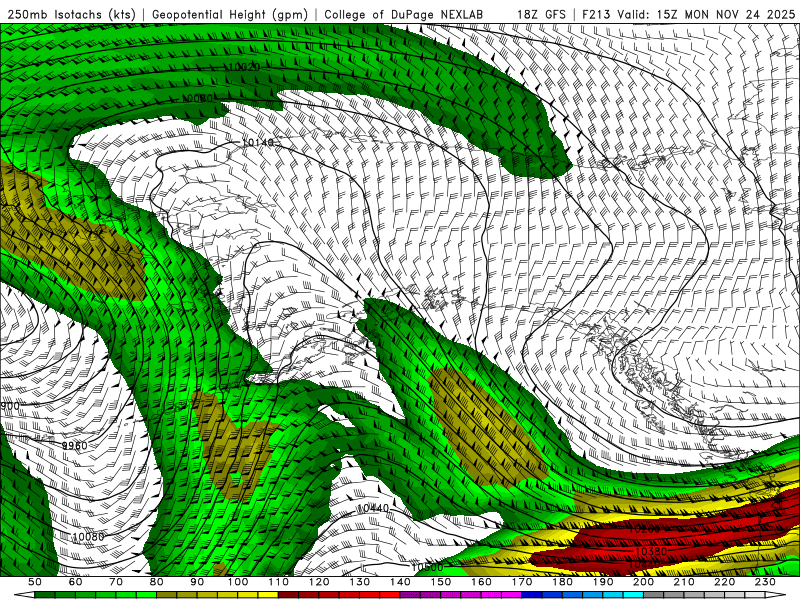Screen dimensions: 800x600
Task: Click the 10500 height contour label
Action: 427,567
